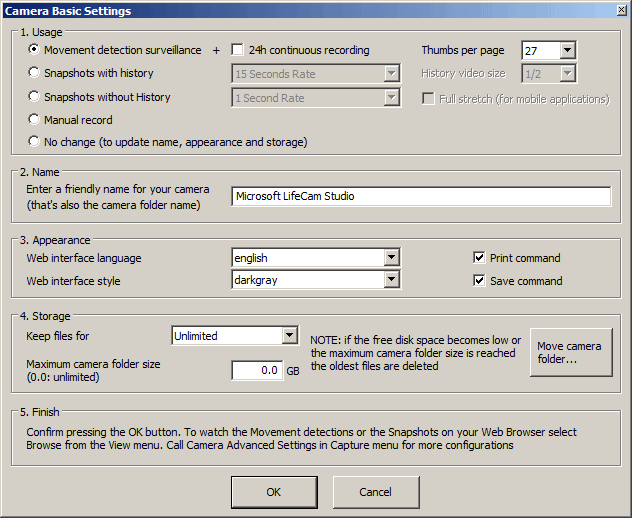This screenshot has width=632, height=518.
Task: Confirm settings with the OK button
Action: tap(273, 492)
